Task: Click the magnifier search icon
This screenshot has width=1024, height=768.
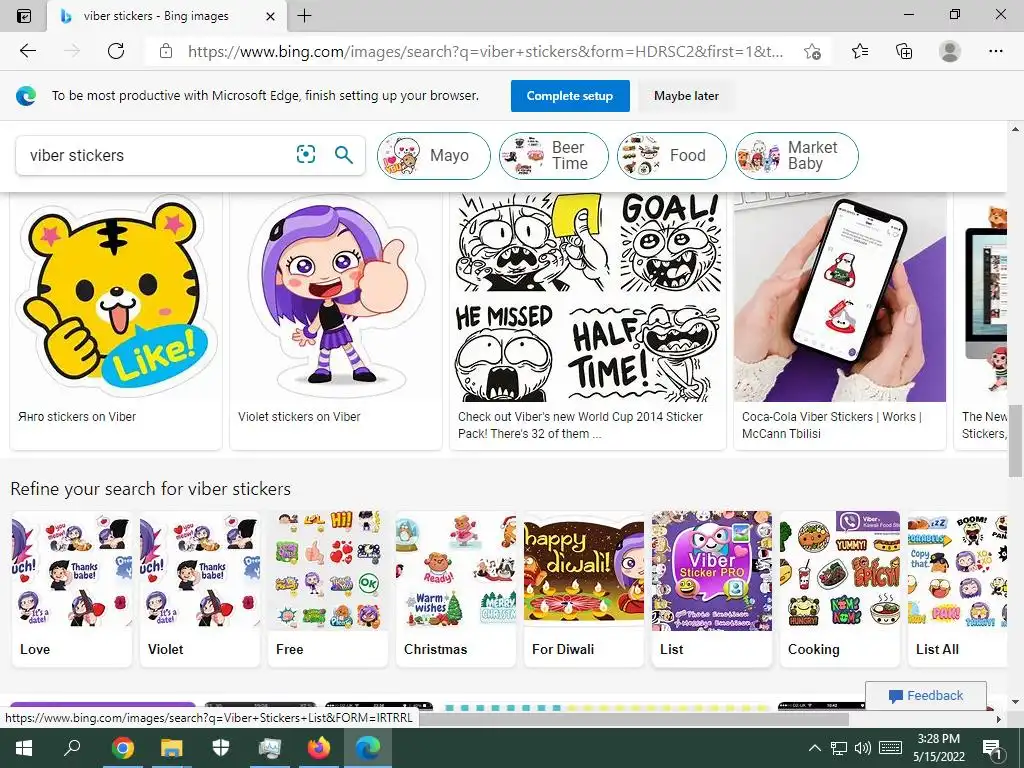Action: click(x=344, y=154)
